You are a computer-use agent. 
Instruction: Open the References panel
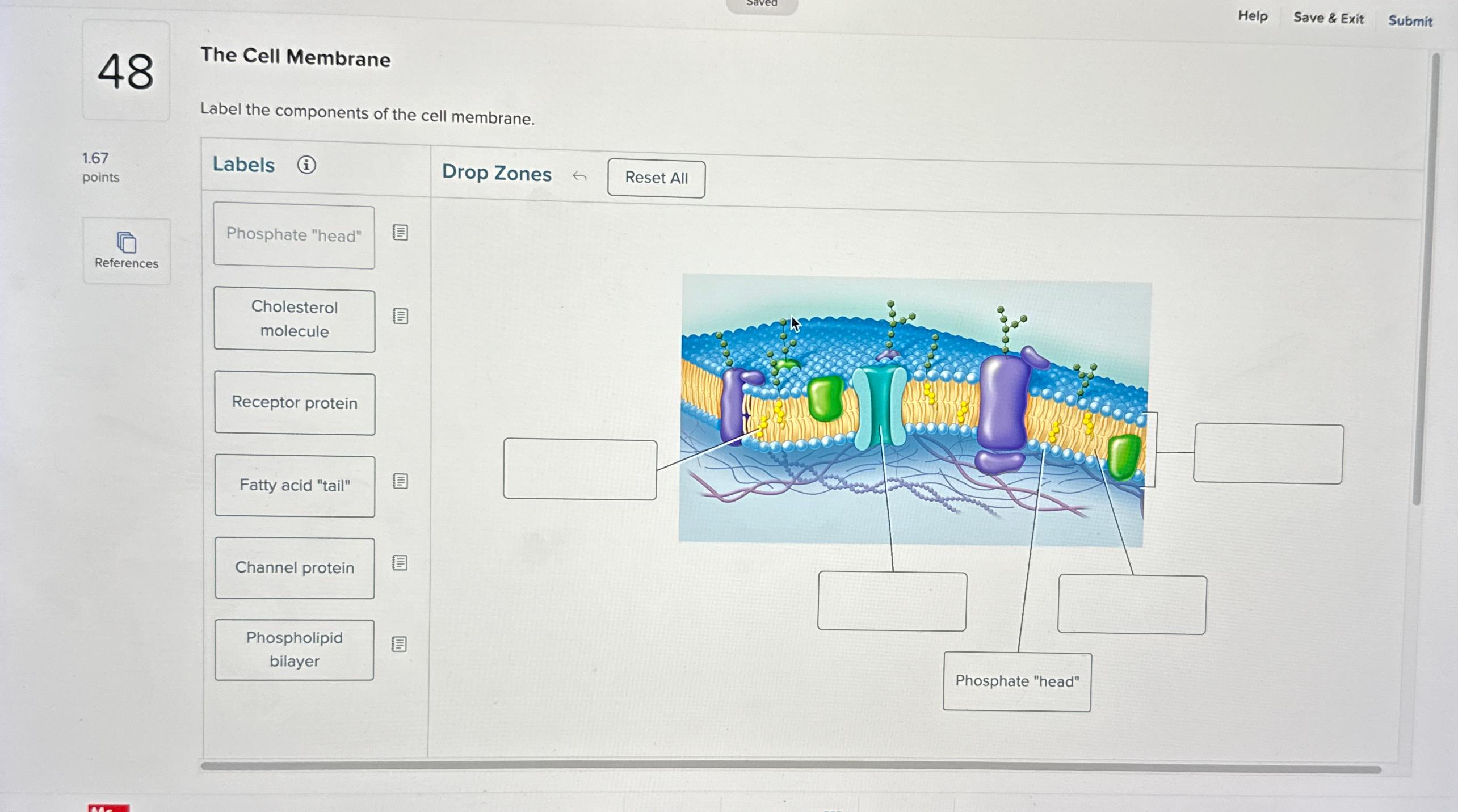pyautogui.click(x=126, y=250)
